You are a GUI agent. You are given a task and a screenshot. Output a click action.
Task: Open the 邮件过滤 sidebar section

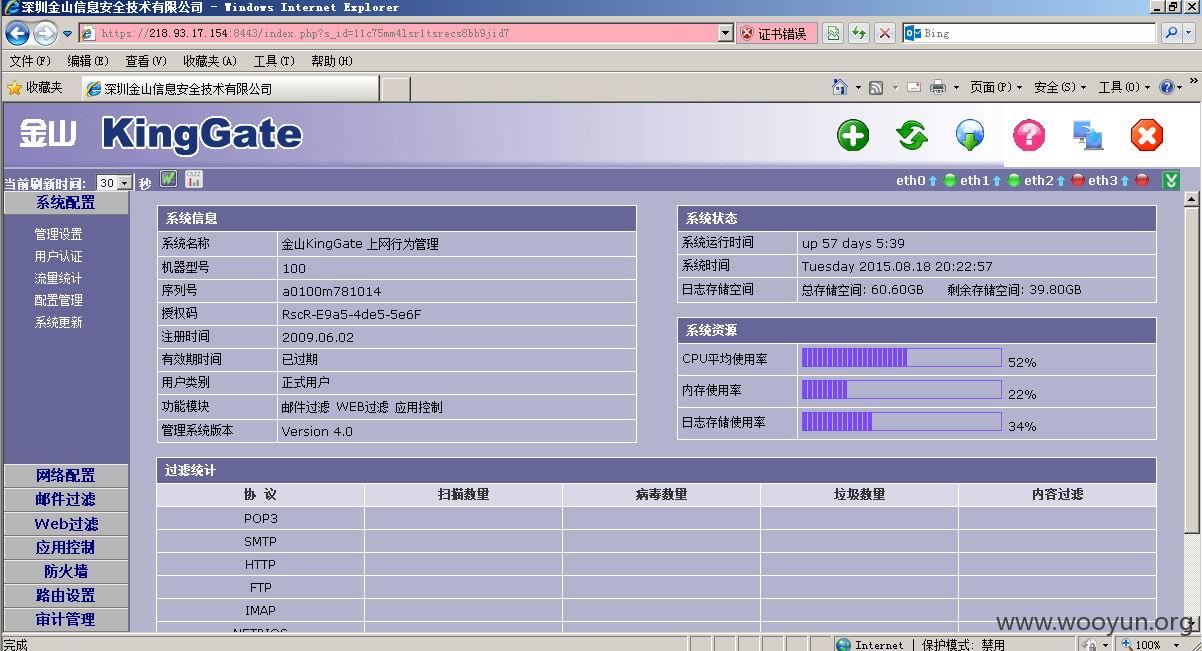tap(66, 500)
